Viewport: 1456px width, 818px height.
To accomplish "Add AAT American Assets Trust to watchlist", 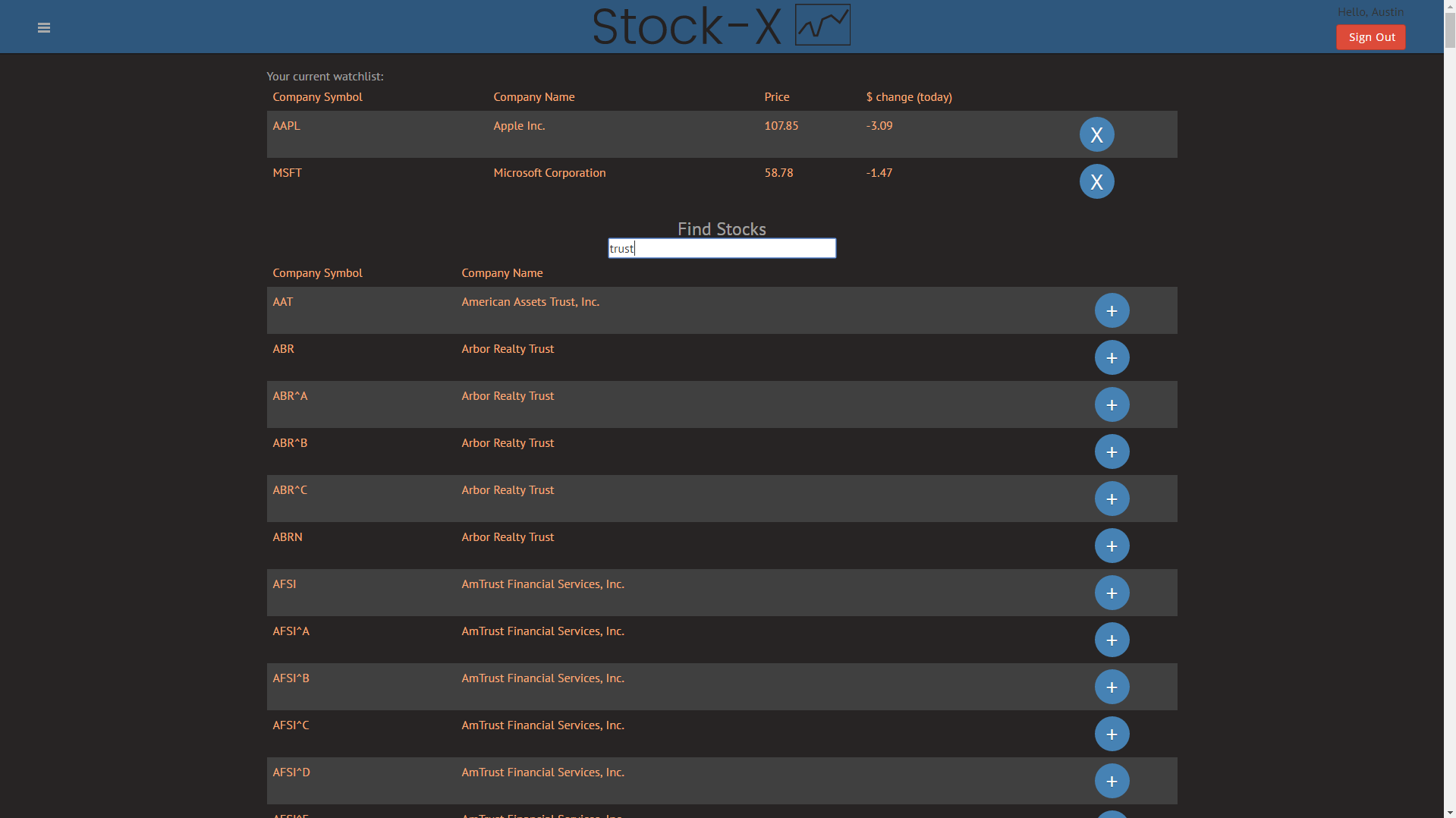I will tap(1112, 310).
